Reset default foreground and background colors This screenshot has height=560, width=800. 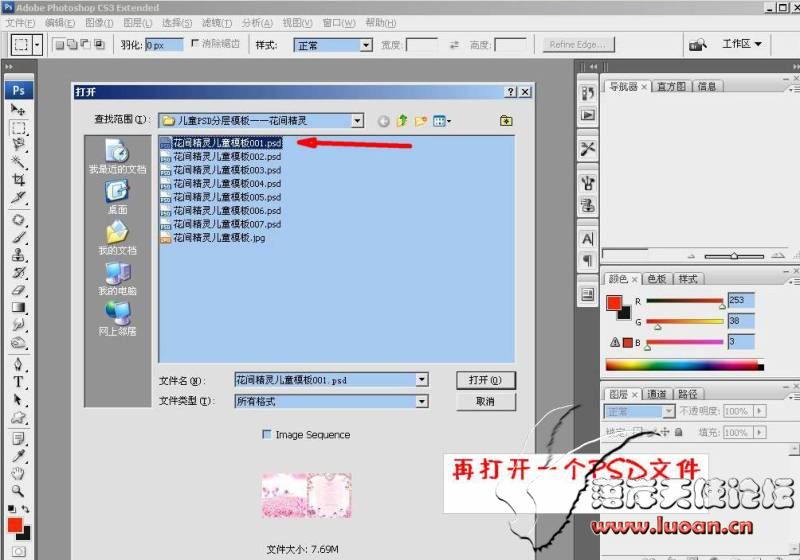[x=11, y=509]
